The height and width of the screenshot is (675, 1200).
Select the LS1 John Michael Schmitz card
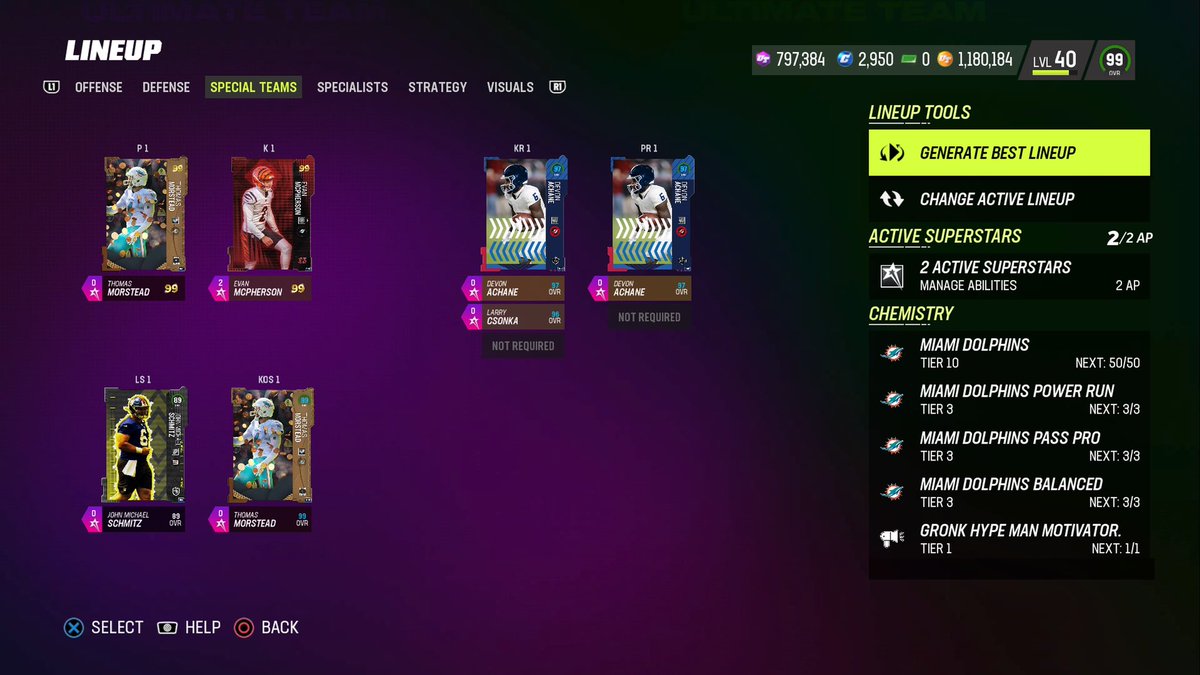click(x=143, y=443)
